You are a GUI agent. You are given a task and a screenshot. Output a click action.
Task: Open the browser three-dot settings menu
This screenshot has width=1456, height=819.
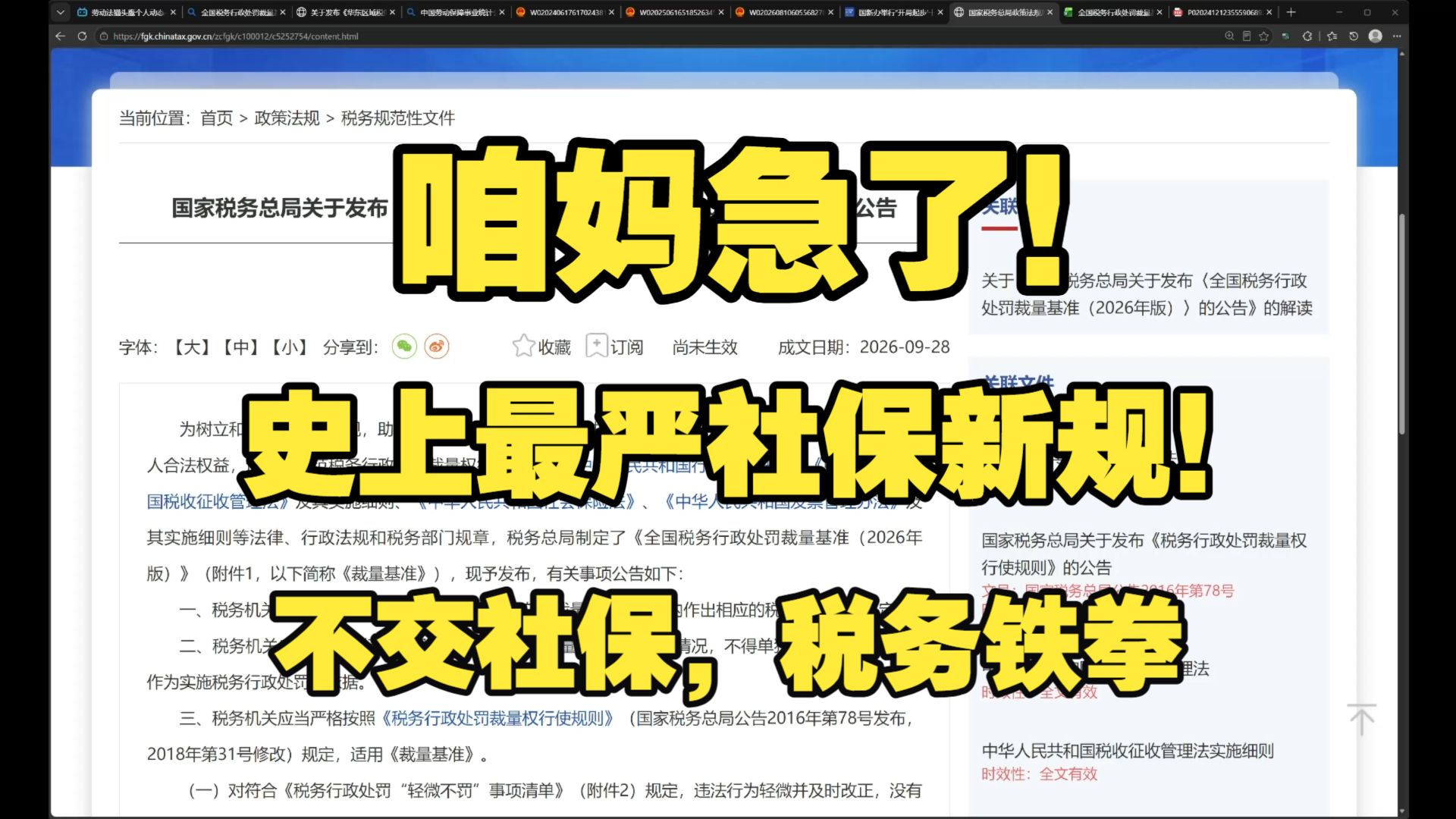(1397, 36)
